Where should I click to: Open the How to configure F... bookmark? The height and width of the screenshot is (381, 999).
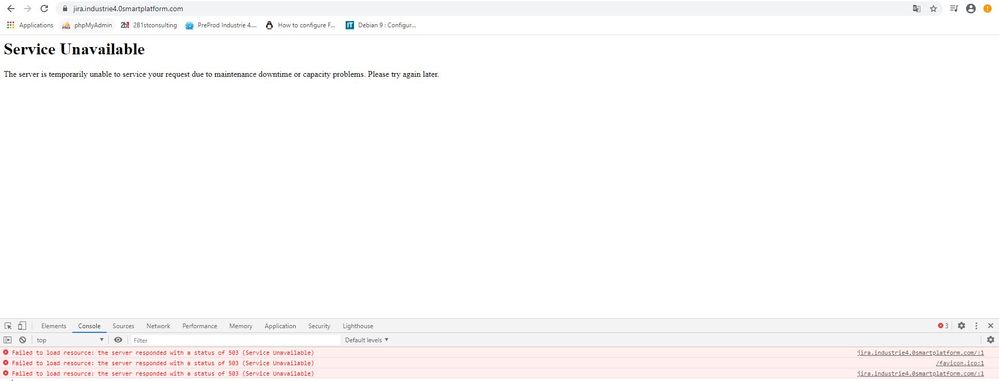tap(300, 25)
